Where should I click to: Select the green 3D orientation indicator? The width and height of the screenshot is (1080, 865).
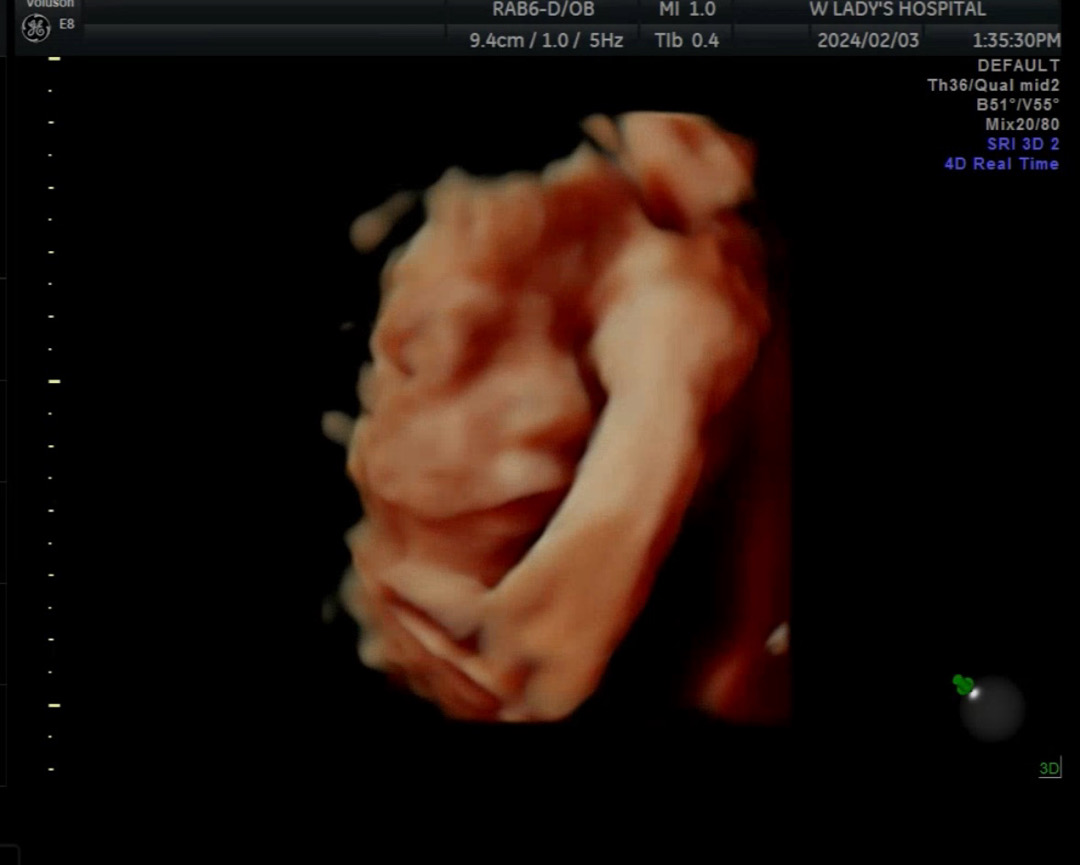click(x=1049, y=768)
